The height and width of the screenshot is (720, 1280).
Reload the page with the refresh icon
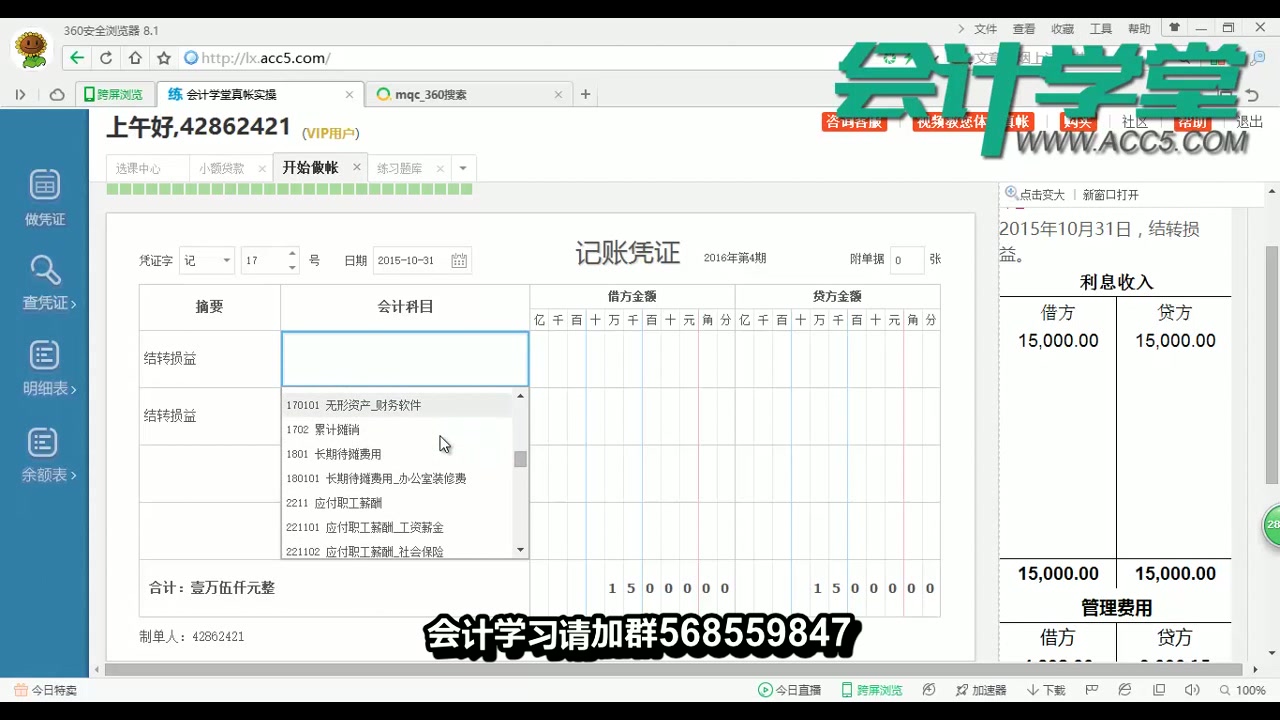106,58
